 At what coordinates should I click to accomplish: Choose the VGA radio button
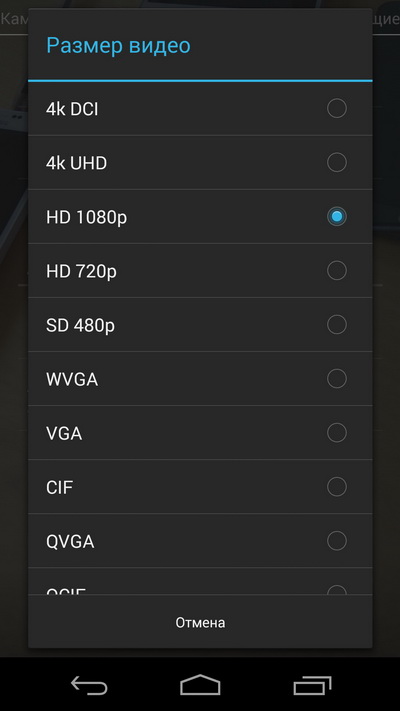pyautogui.click(x=337, y=432)
